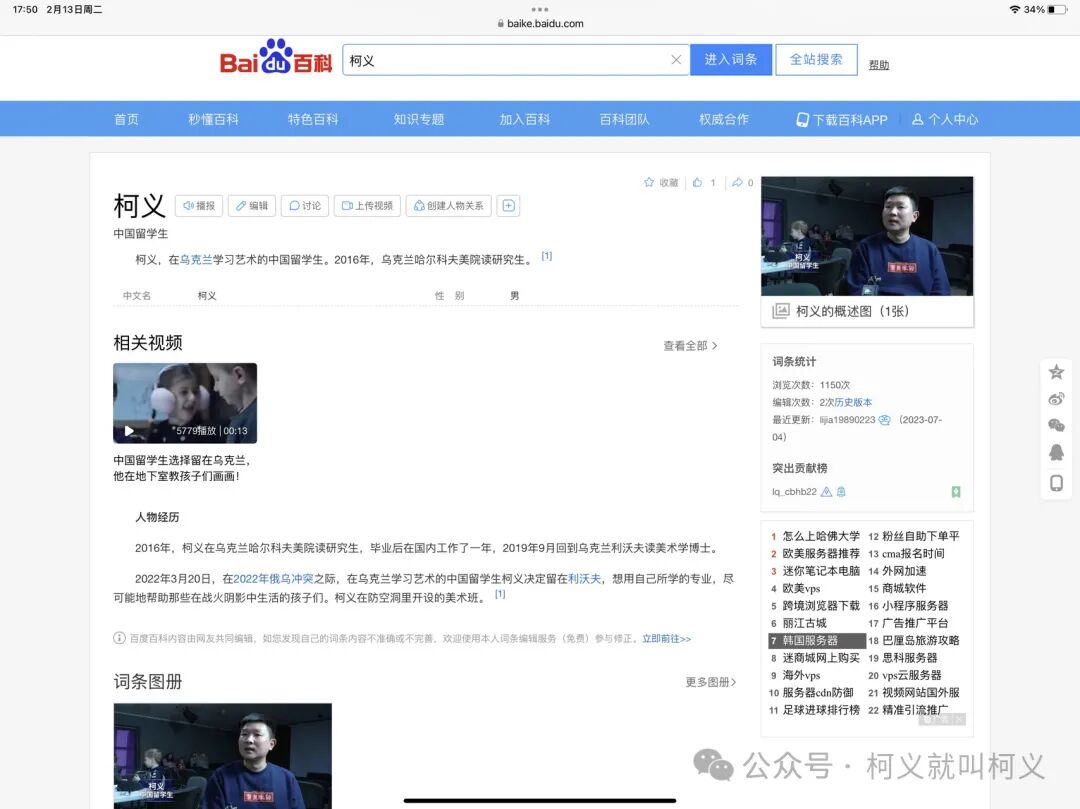
Task: Click the 播报 read-aloud button
Action: click(x=199, y=205)
